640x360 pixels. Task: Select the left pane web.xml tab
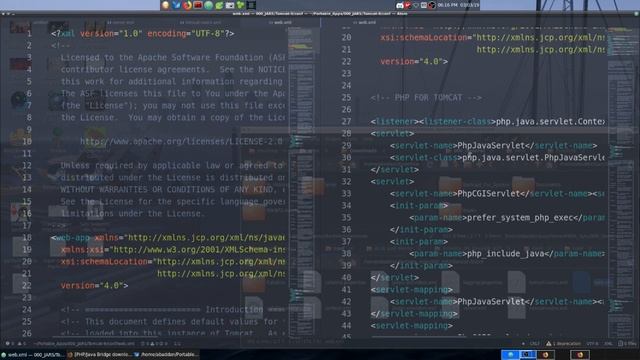click(x=280, y=22)
